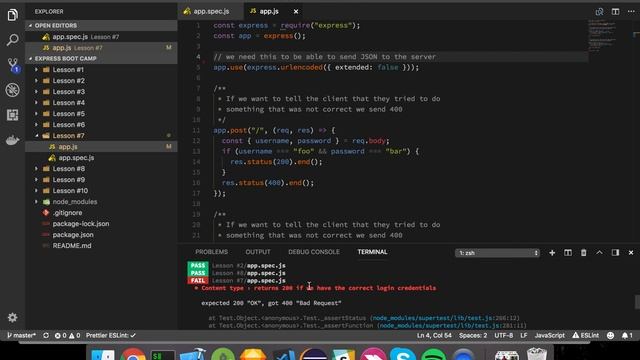Split the terminal panel
The image size is (640, 360).
[x=568, y=253]
